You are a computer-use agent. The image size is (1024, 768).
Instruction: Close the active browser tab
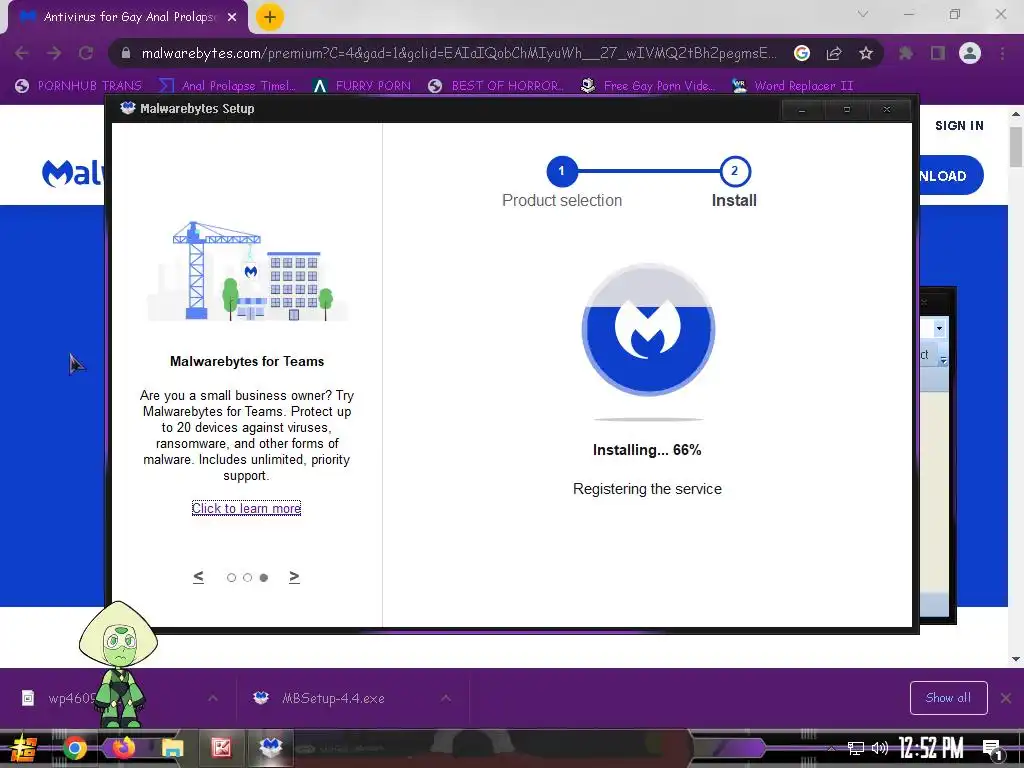pyautogui.click(x=232, y=17)
